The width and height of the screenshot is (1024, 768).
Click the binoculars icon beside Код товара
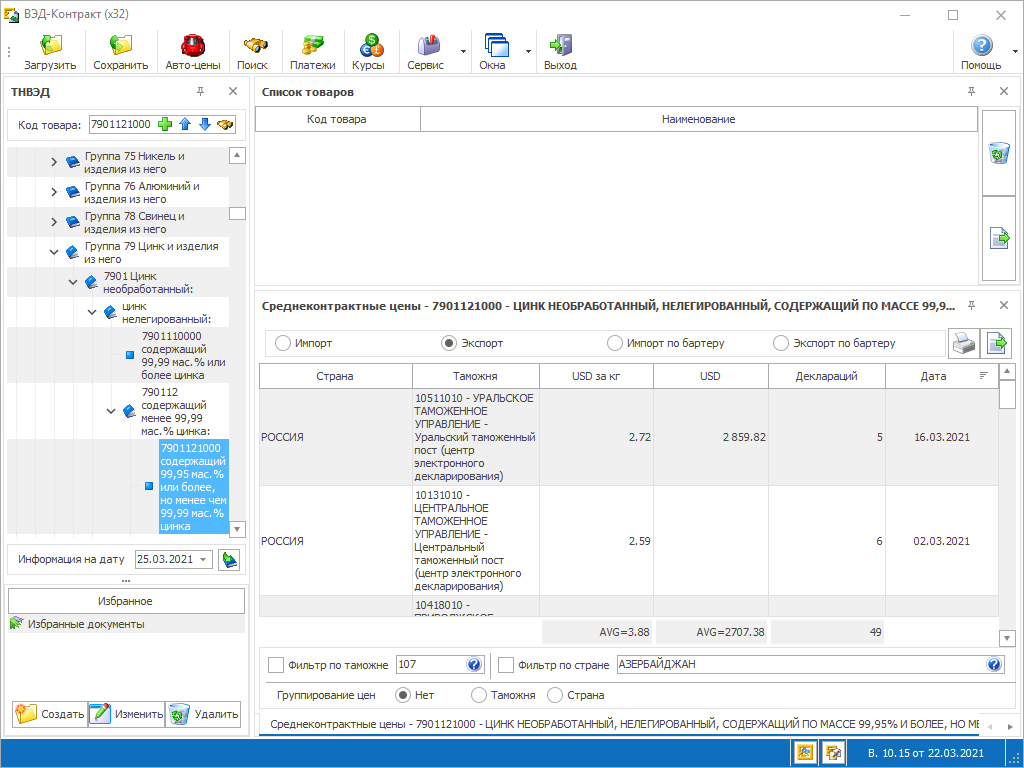point(225,124)
